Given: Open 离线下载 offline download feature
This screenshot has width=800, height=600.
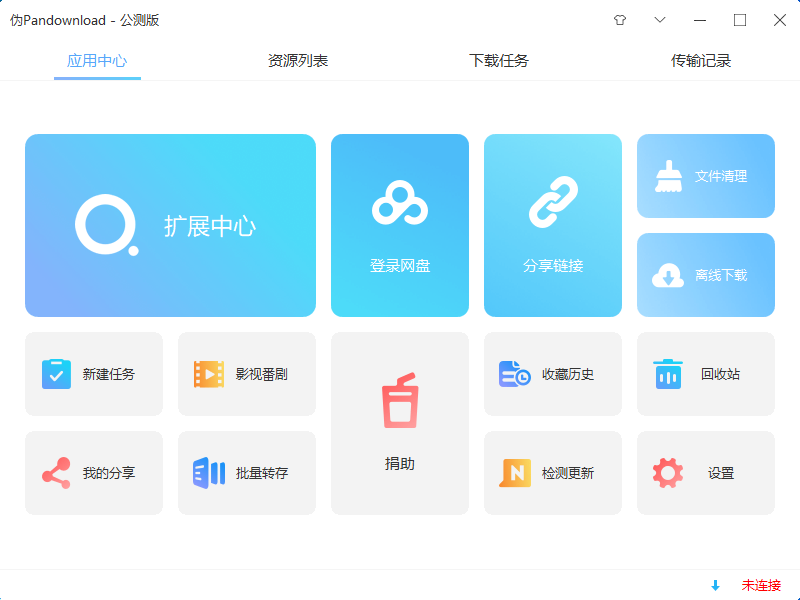Looking at the screenshot, I should 706,275.
